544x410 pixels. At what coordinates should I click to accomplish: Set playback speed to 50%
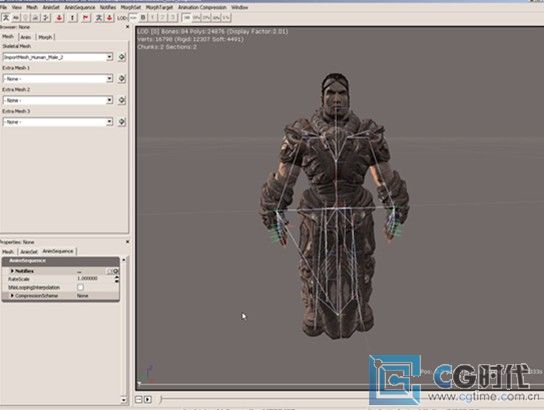click(x=196, y=17)
